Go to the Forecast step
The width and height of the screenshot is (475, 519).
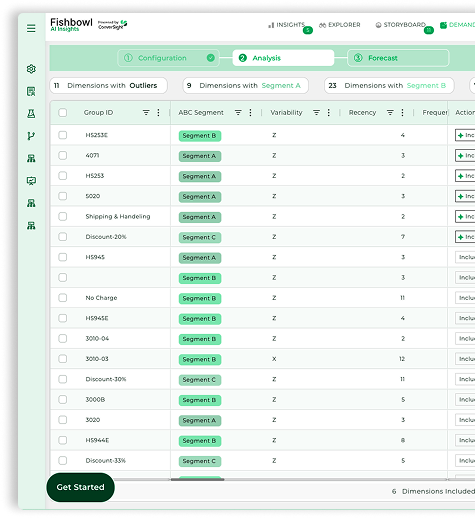click(398, 58)
